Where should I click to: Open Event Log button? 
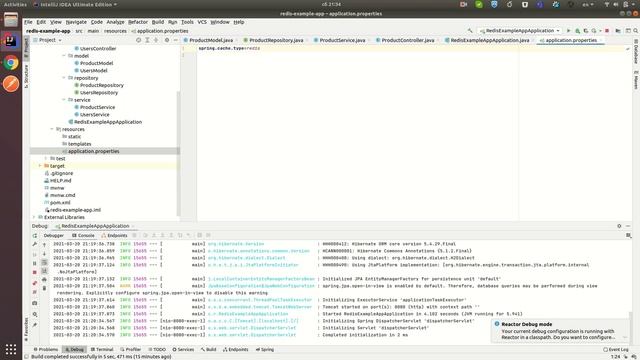tap(616, 349)
